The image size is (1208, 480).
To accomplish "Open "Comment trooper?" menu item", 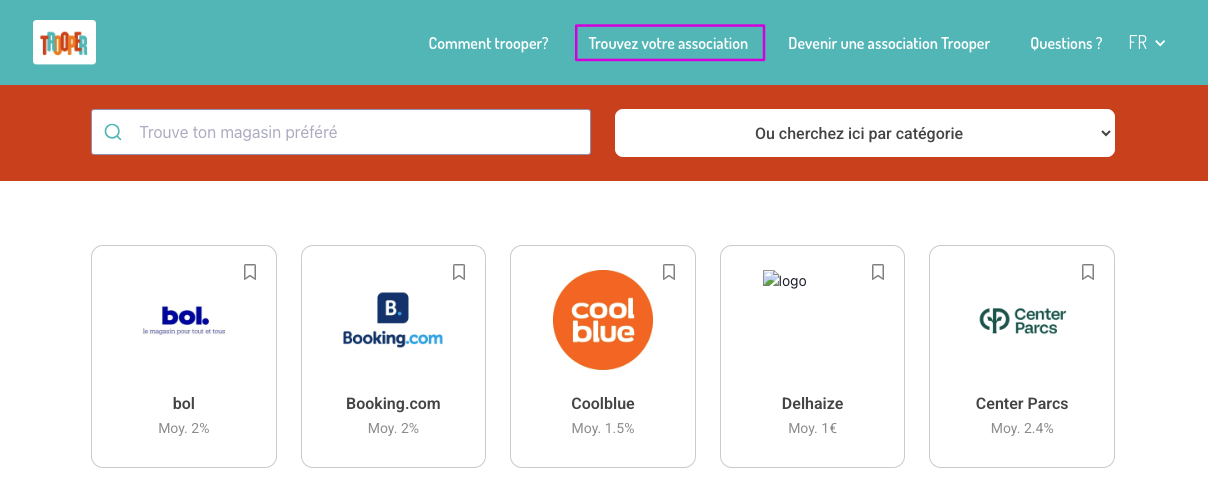I will coord(488,44).
